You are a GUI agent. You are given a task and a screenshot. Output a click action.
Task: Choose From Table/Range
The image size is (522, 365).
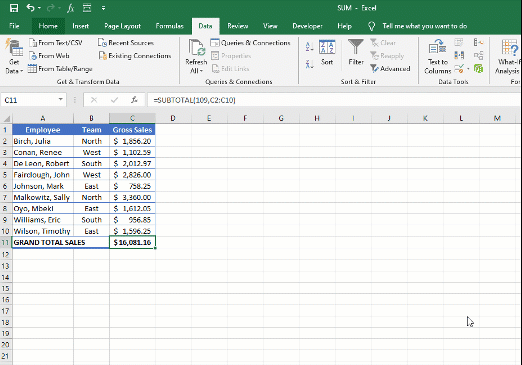[x=60, y=69]
